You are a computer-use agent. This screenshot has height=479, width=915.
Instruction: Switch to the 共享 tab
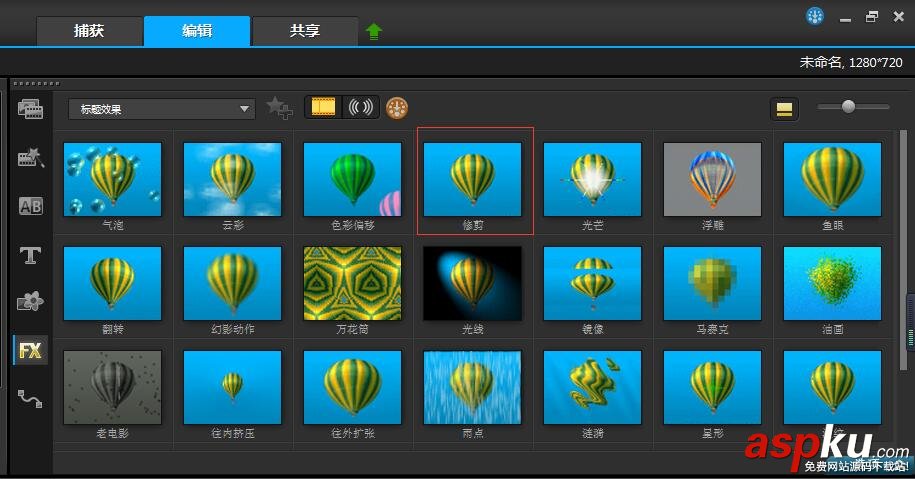click(305, 31)
